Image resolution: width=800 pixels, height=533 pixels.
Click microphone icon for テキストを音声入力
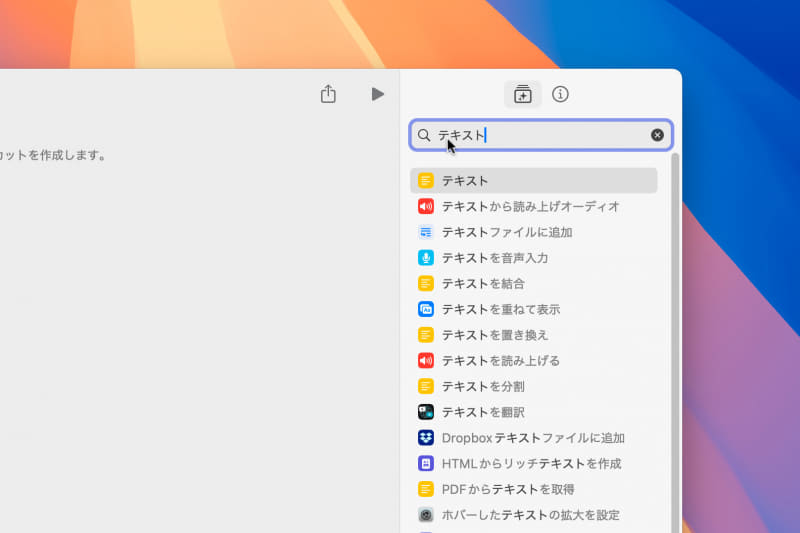pos(426,258)
